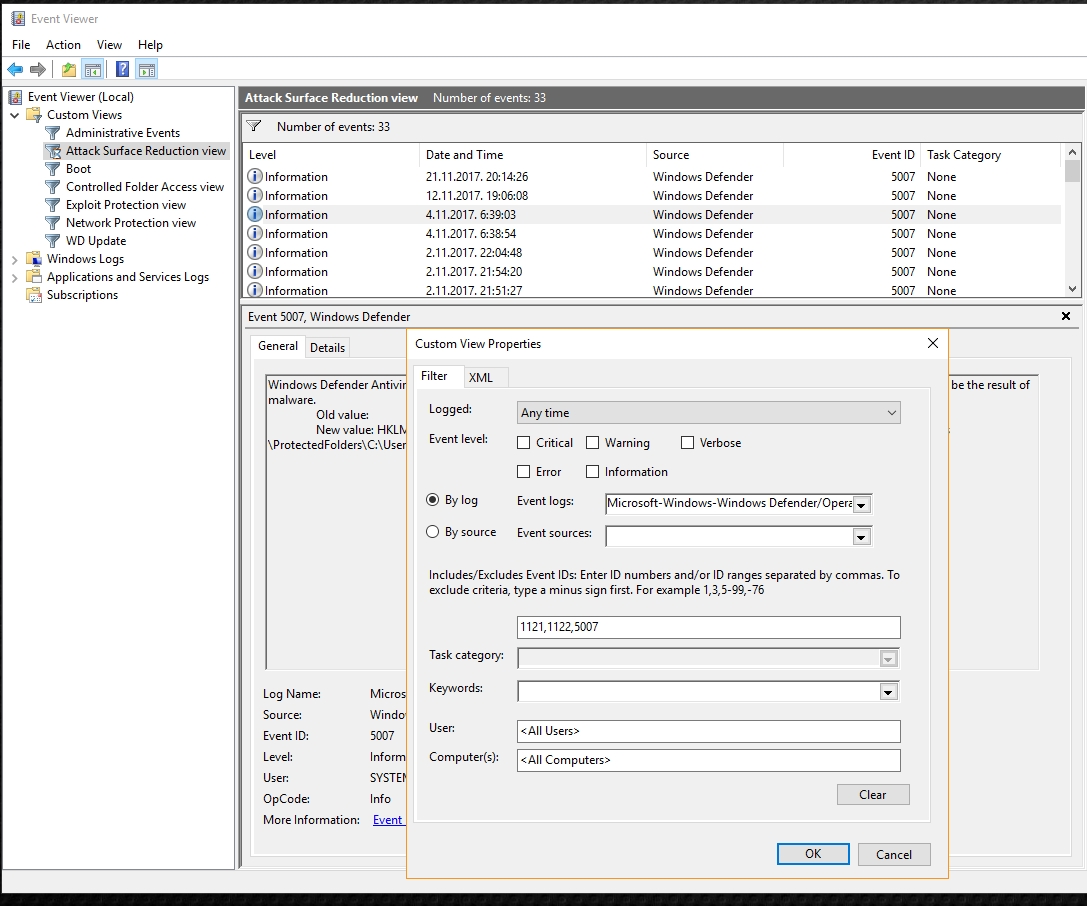
Task: Toggle Show/Hide Console Tree toolbar icon
Action: point(93,70)
